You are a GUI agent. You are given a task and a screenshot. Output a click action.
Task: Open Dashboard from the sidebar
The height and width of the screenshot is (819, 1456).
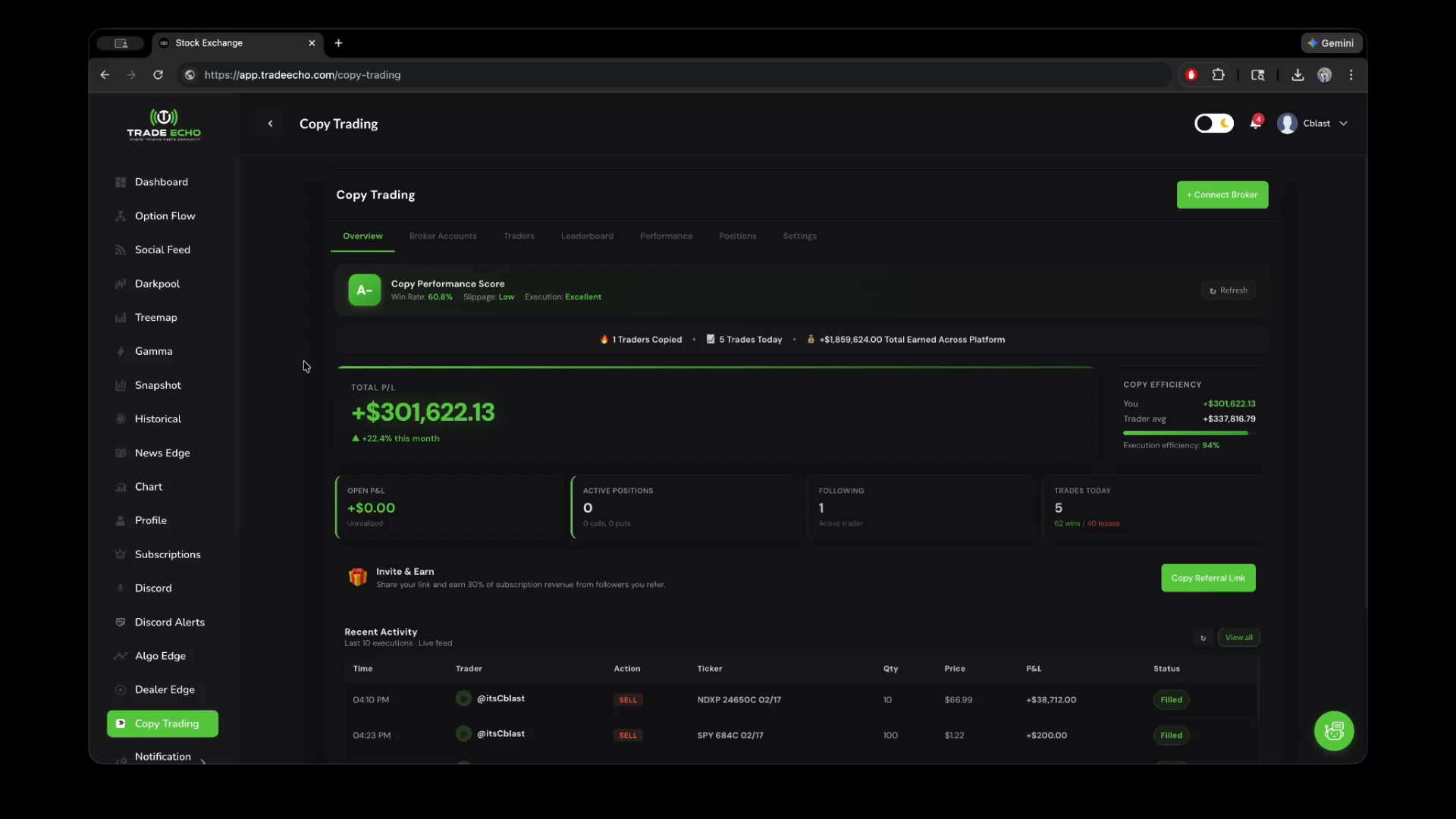(162, 182)
